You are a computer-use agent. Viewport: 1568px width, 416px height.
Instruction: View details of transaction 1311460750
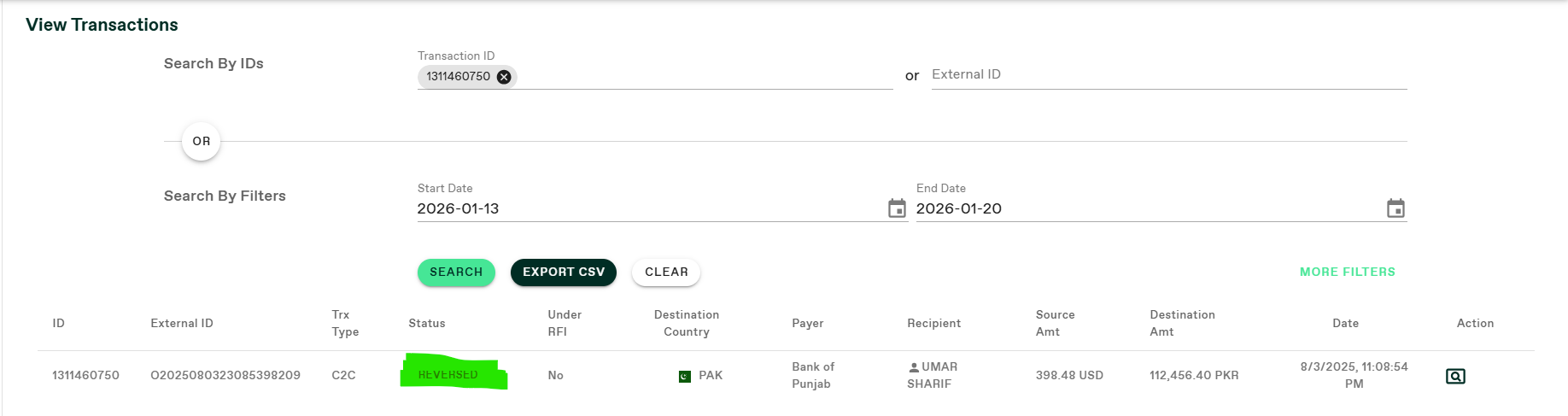click(x=1455, y=376)
